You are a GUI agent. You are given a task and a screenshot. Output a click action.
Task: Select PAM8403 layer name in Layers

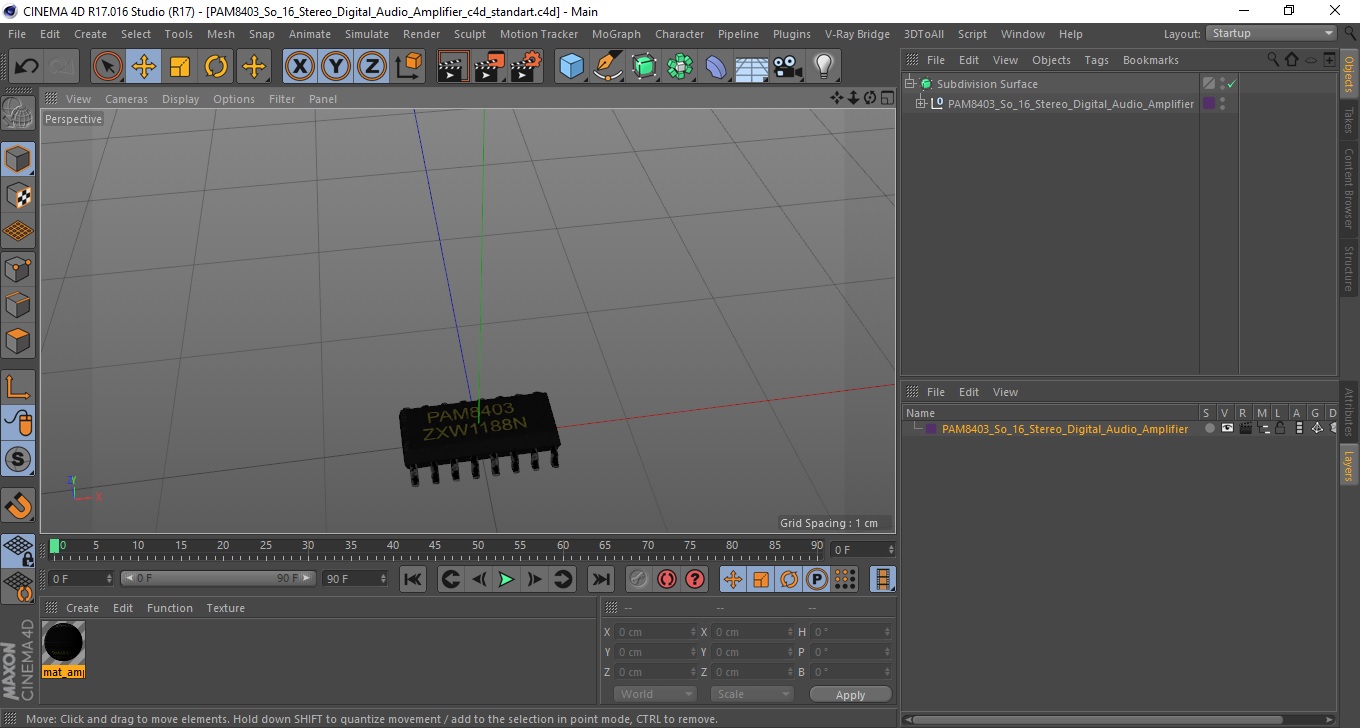pos(1065,428)
